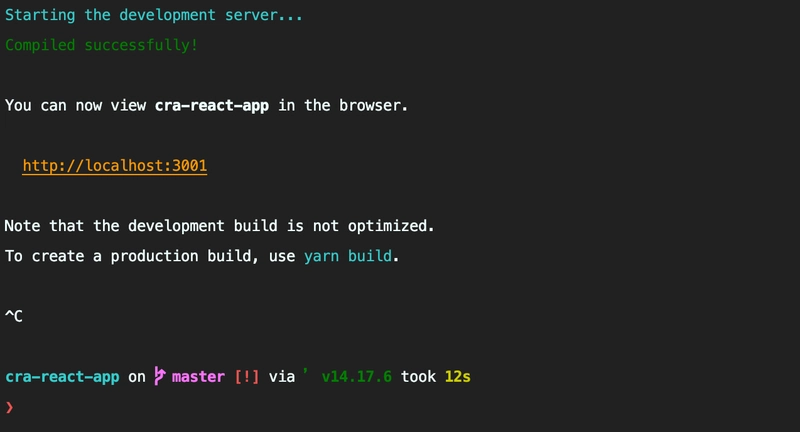Click 'Starting the development server...' line

pos(154,15)
